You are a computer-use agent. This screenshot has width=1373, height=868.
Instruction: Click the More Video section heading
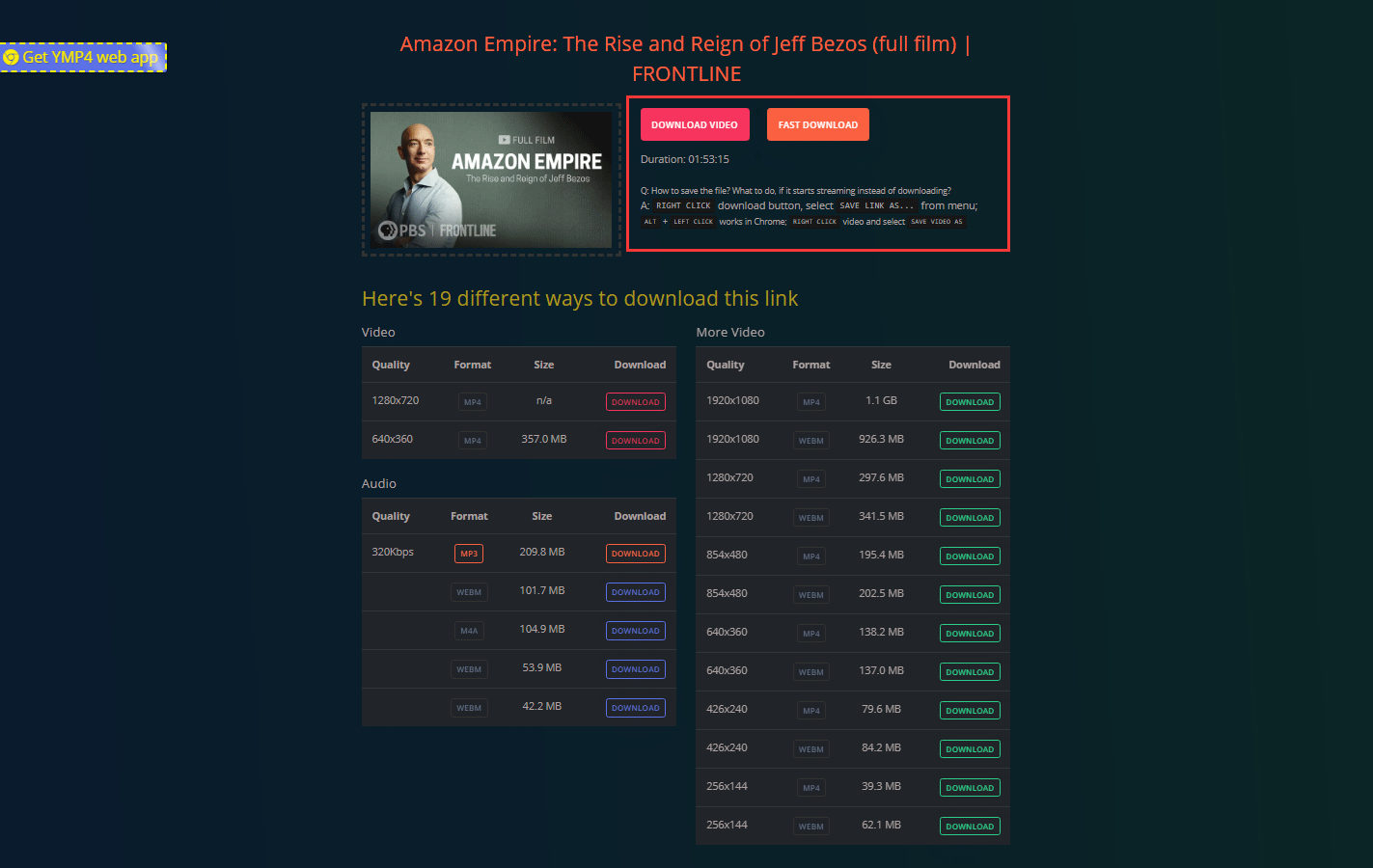[x=730, y=332]
